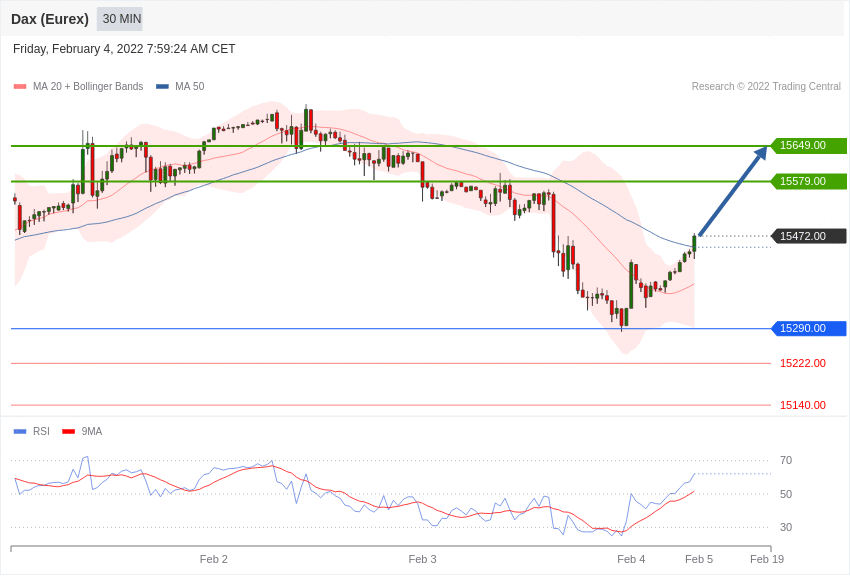This screenshot has height=576, width=850.
Task: Click the RSI 50 level label
Action: pos(786,494)
